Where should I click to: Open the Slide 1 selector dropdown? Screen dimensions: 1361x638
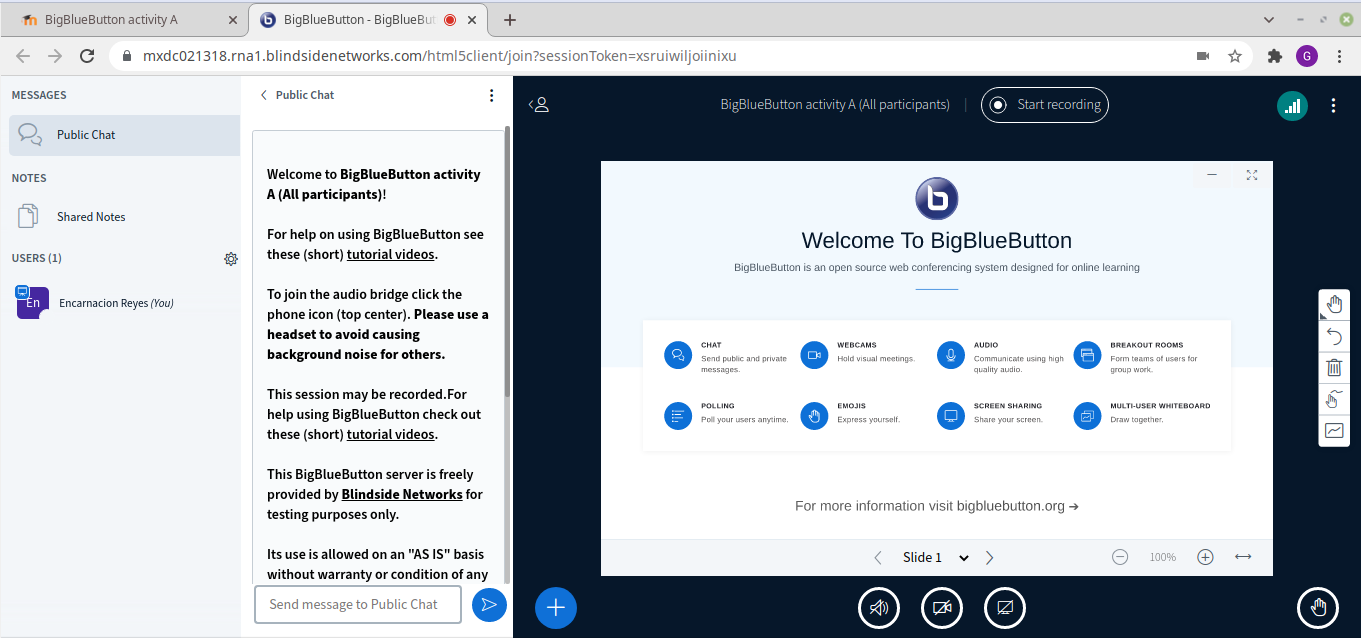click(x=936, y=557)
